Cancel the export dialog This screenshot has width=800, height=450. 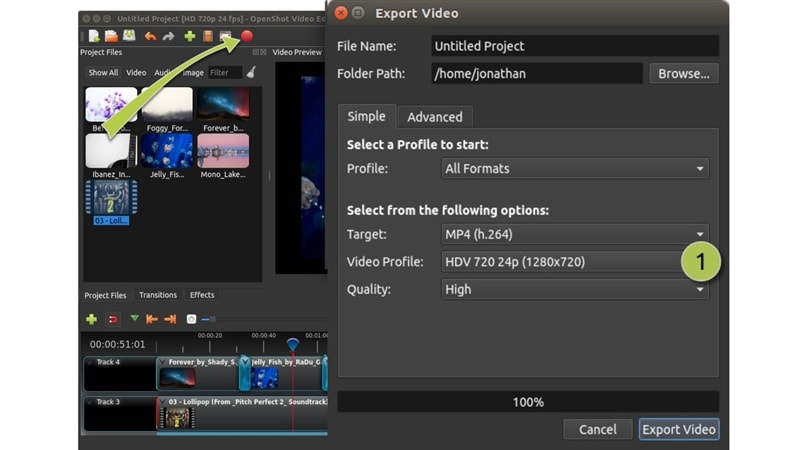597,430
